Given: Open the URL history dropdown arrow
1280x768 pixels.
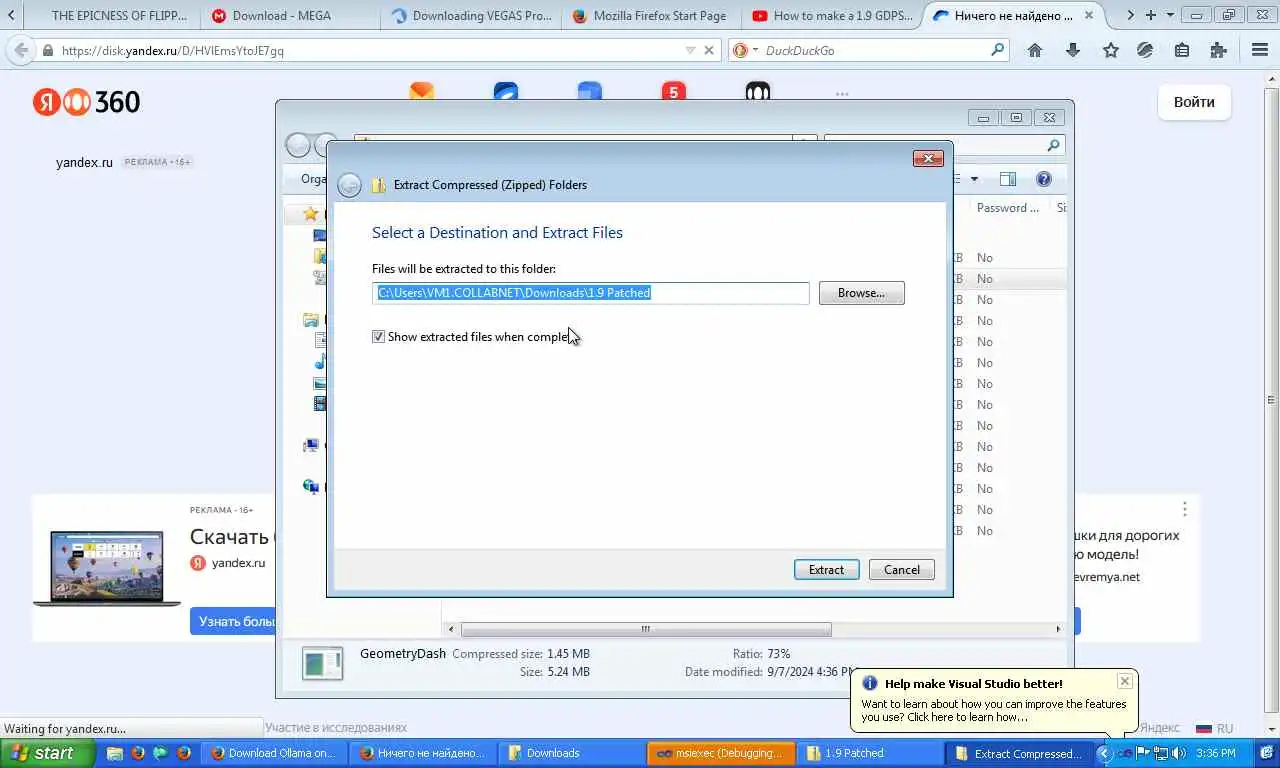Looking at the screenshot, I should 690,50.
